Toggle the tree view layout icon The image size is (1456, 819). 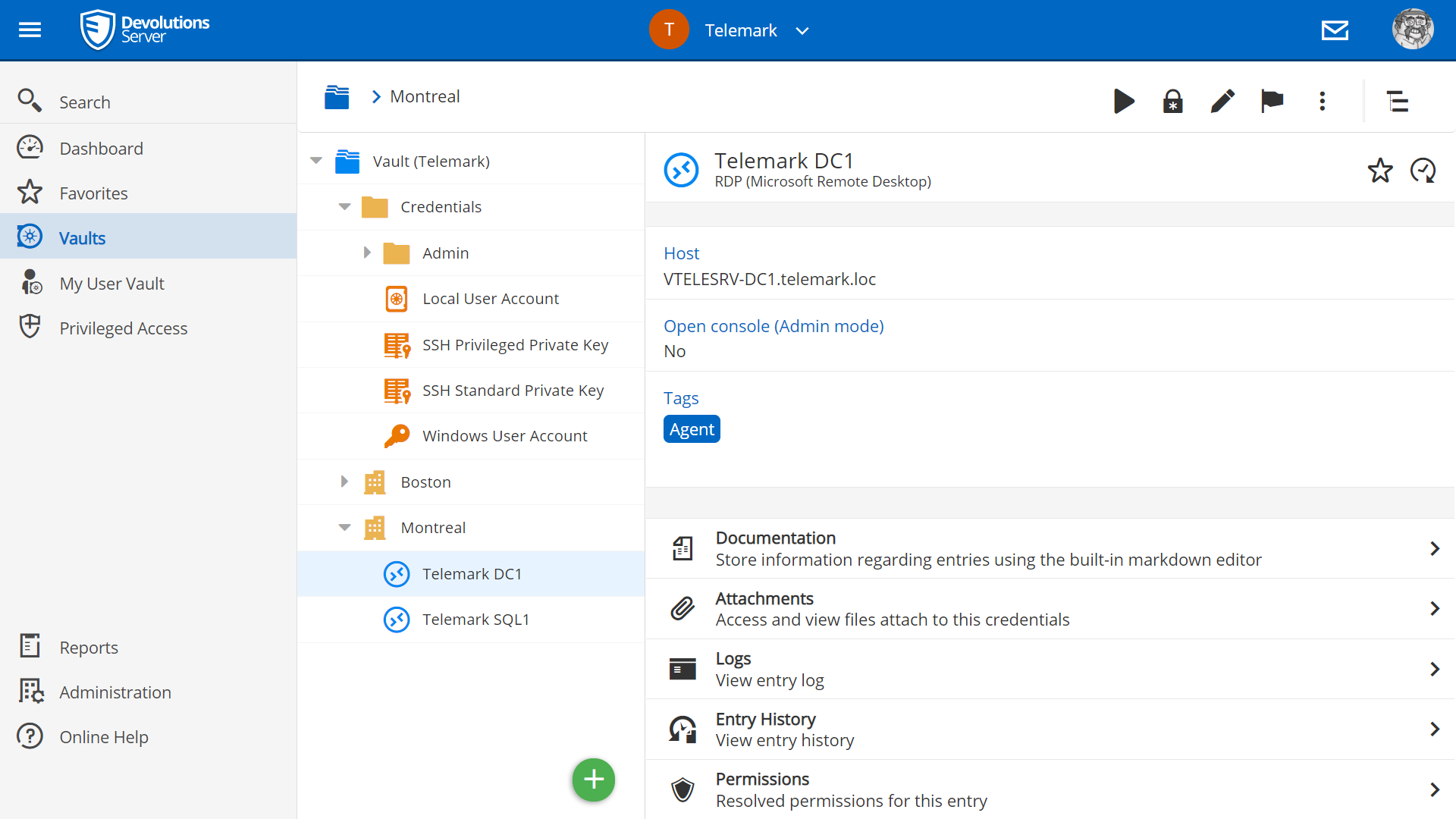point(1397,101)
